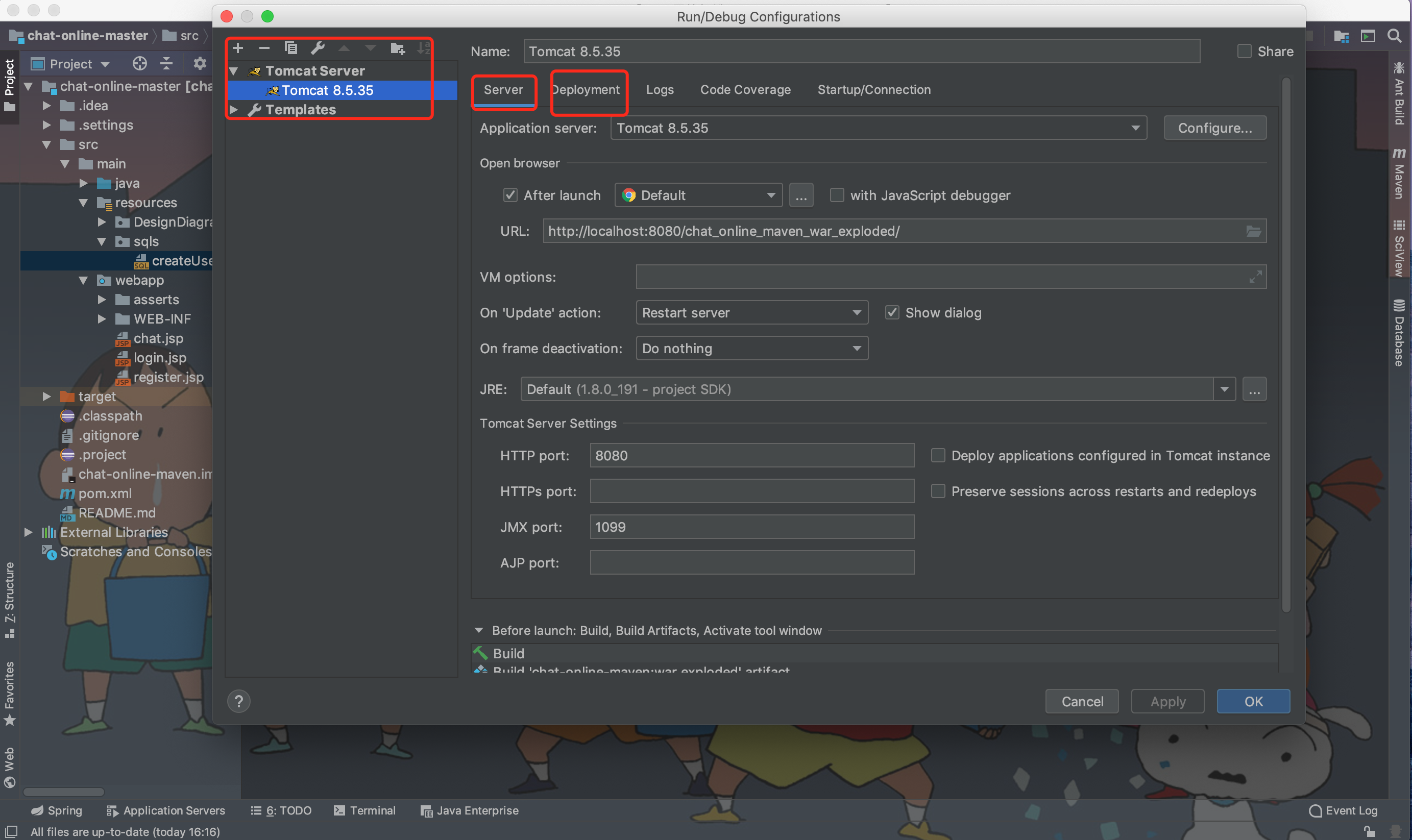Click the dialog's vertical scrollbar
Image resolution: width=1412 pixels, height=840 pixels.
tap(1286, 345)
